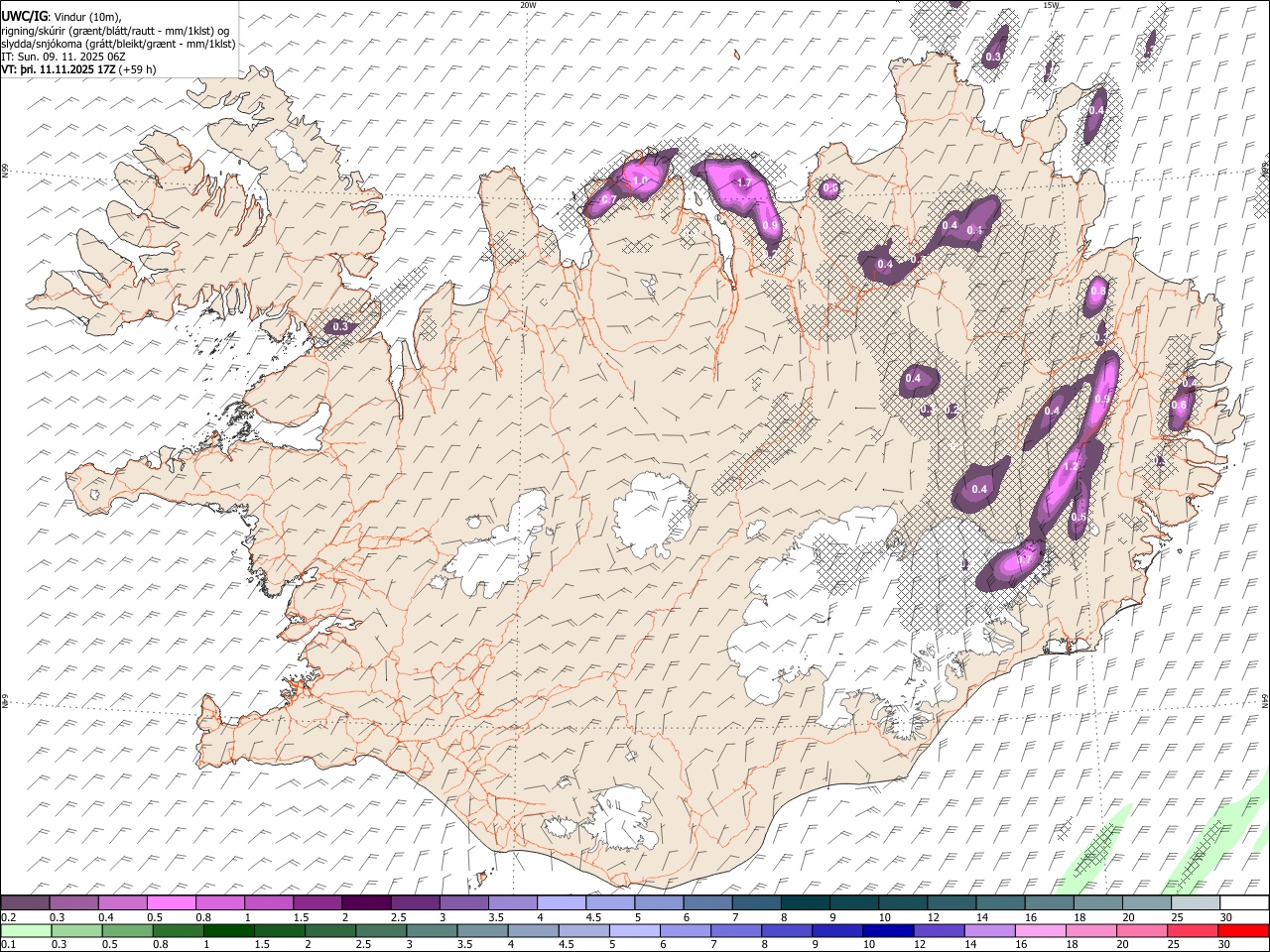Click the '(+59 h)' forecast offset text
Screen dimensions: 1270x952
[x=137, y=69]
